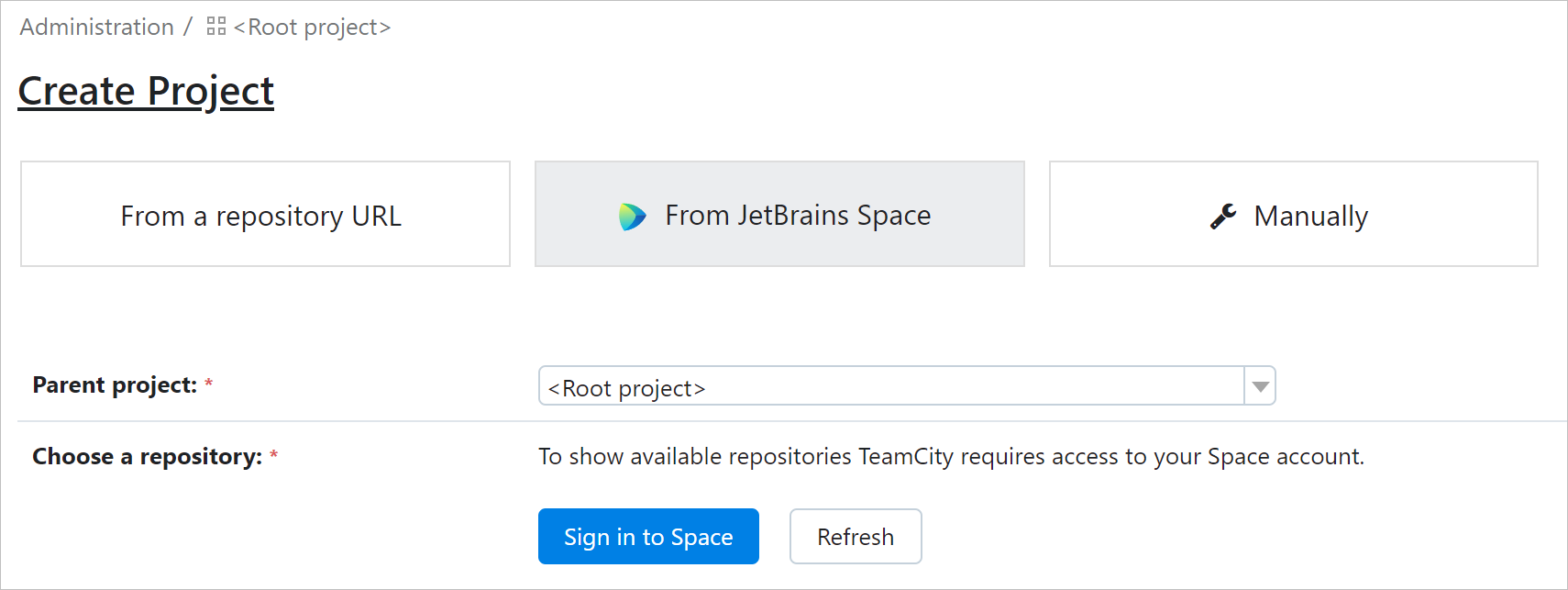Image resolution: width=1568 pixels, height=590 pixels.
Task: Navigate to <Root project> via breadcrumb
Action: click(x=312, y=28)
